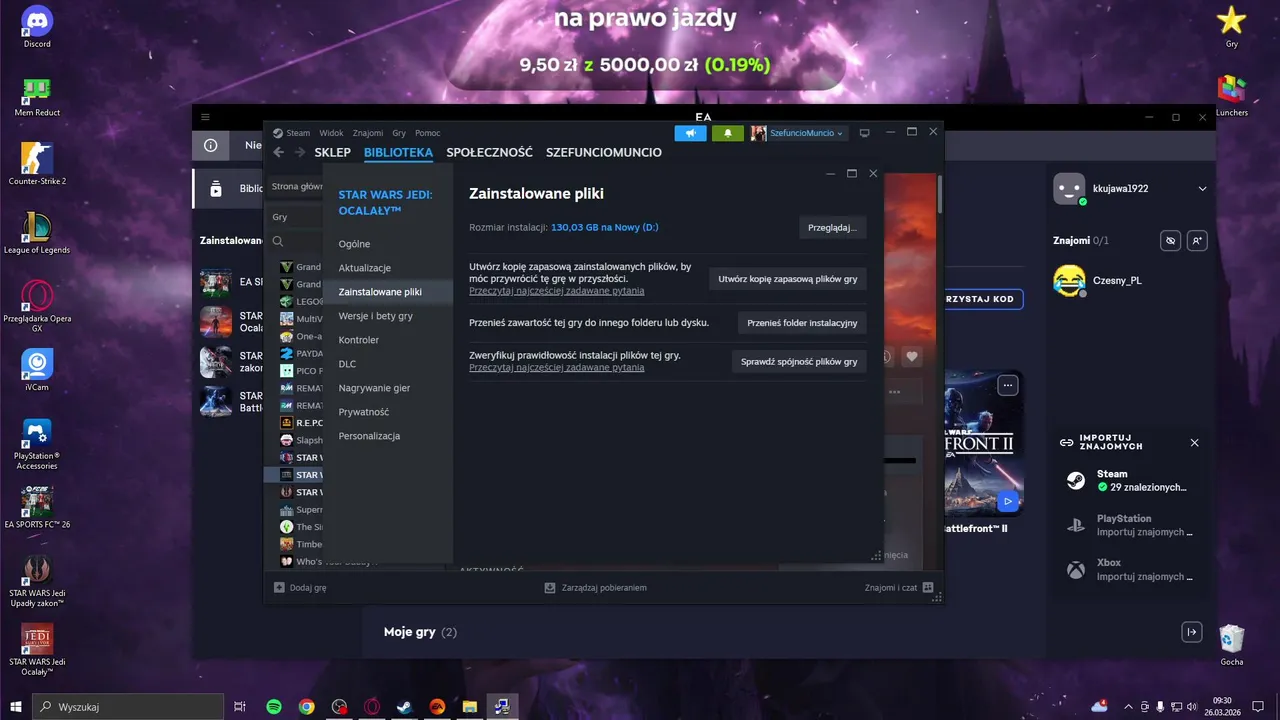Click the Steam library vertical scrollbar

point(939,195)
